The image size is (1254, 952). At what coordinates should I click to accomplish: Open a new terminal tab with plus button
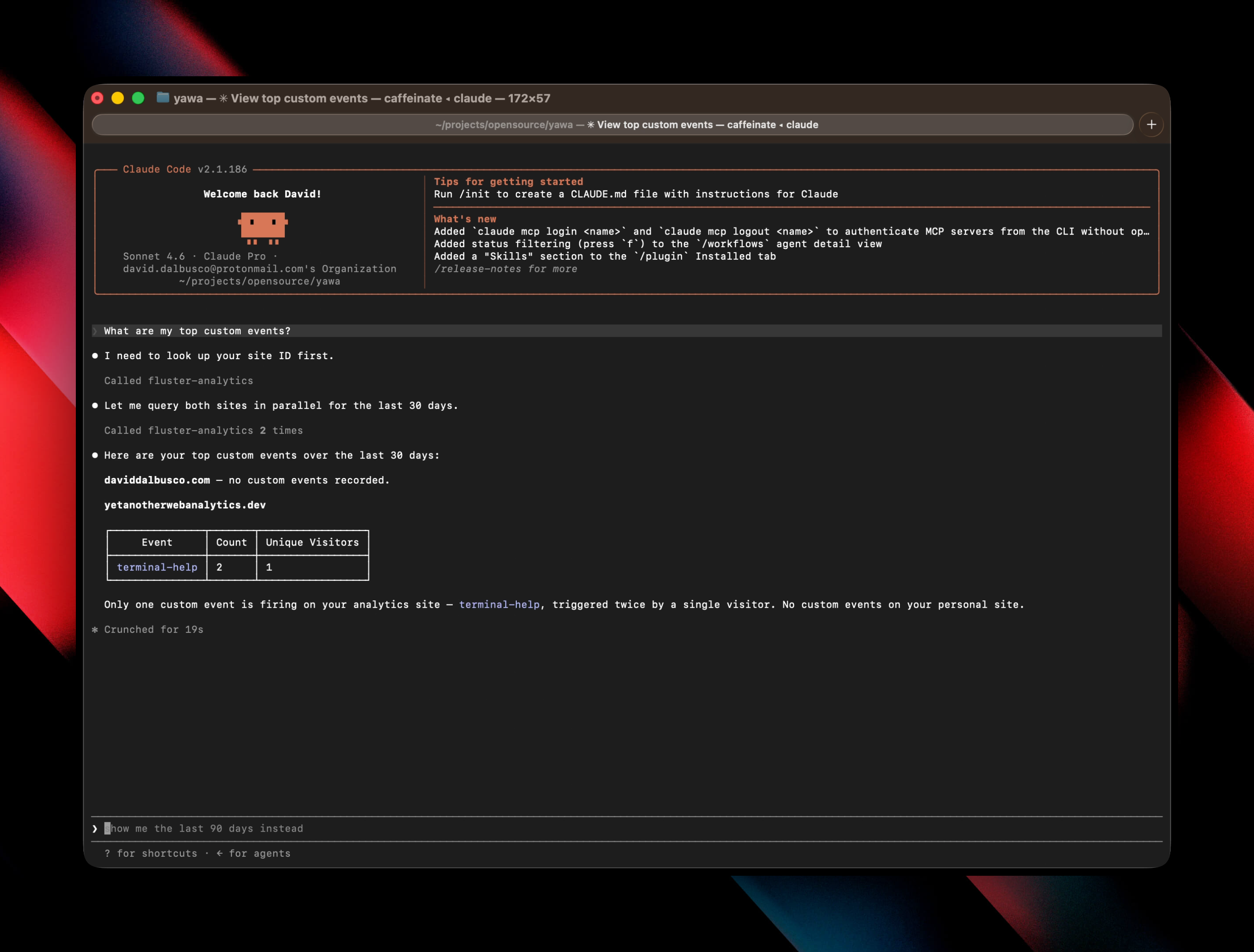(x=1151, y=125)
